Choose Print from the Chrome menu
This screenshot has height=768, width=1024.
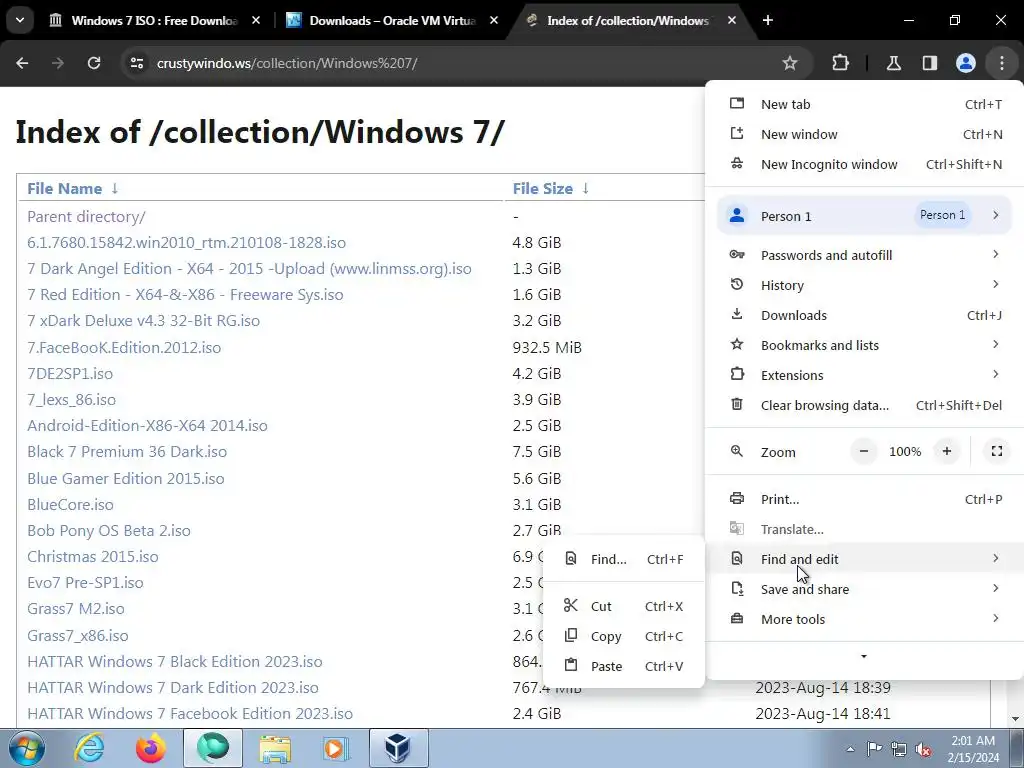[x=864, y=499]
